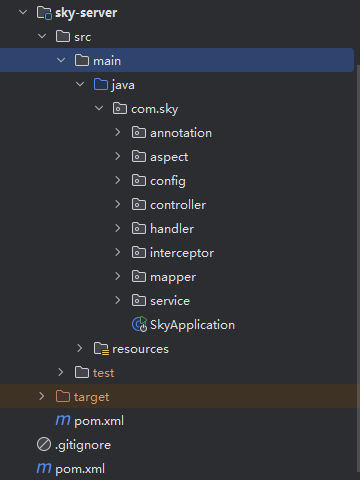
Task: Click the com.sky package icon
Action: pos(120,108)
